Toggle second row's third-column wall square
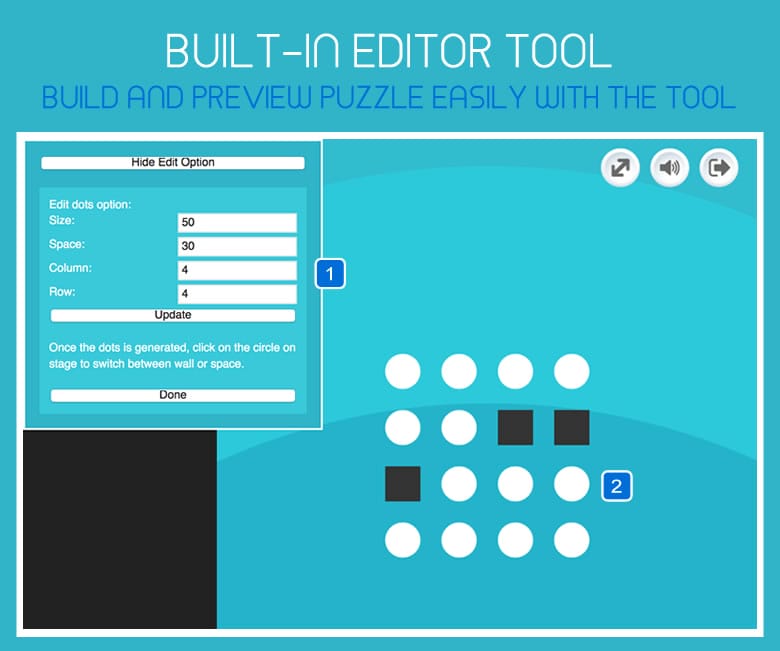The height and width of the screenshot is (651, 780). pos(515,427)
